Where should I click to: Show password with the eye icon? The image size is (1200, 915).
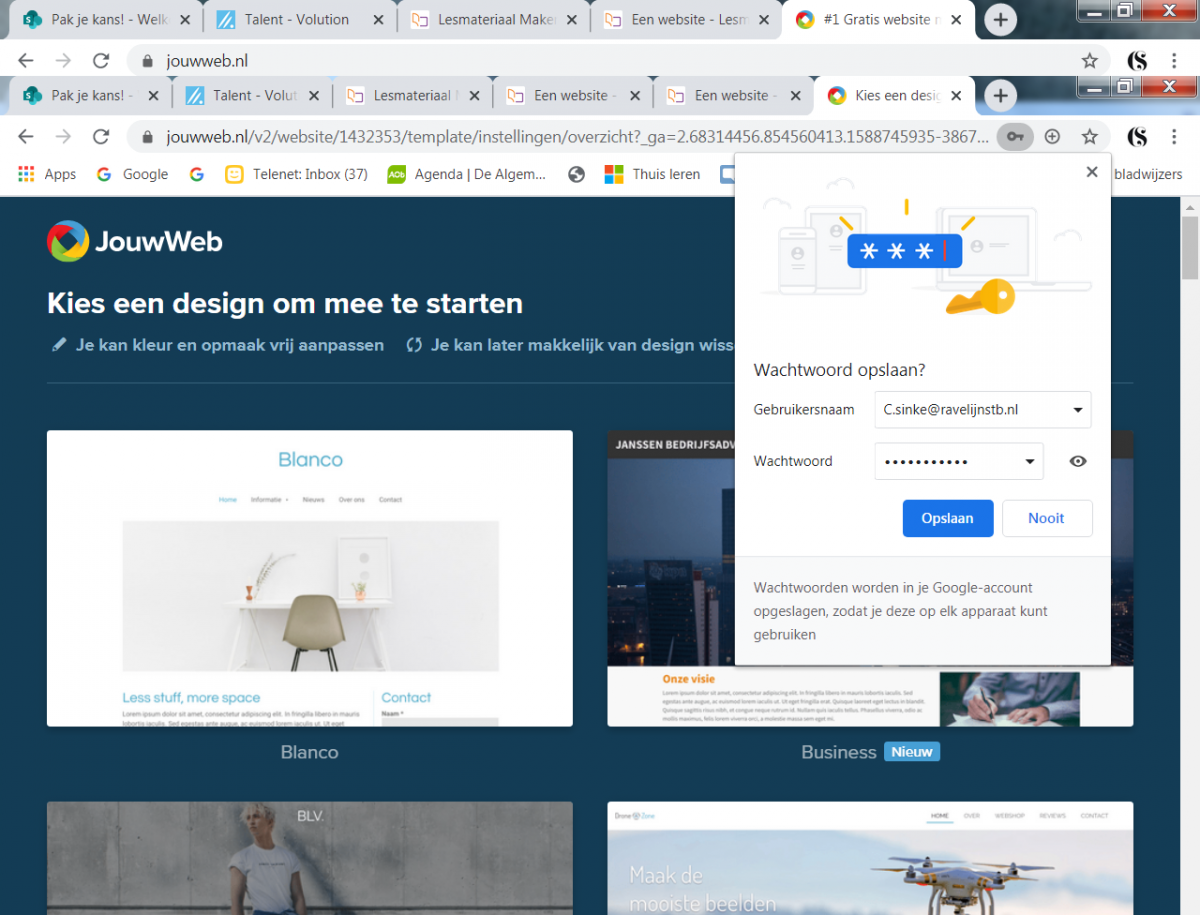[1078, 461]
